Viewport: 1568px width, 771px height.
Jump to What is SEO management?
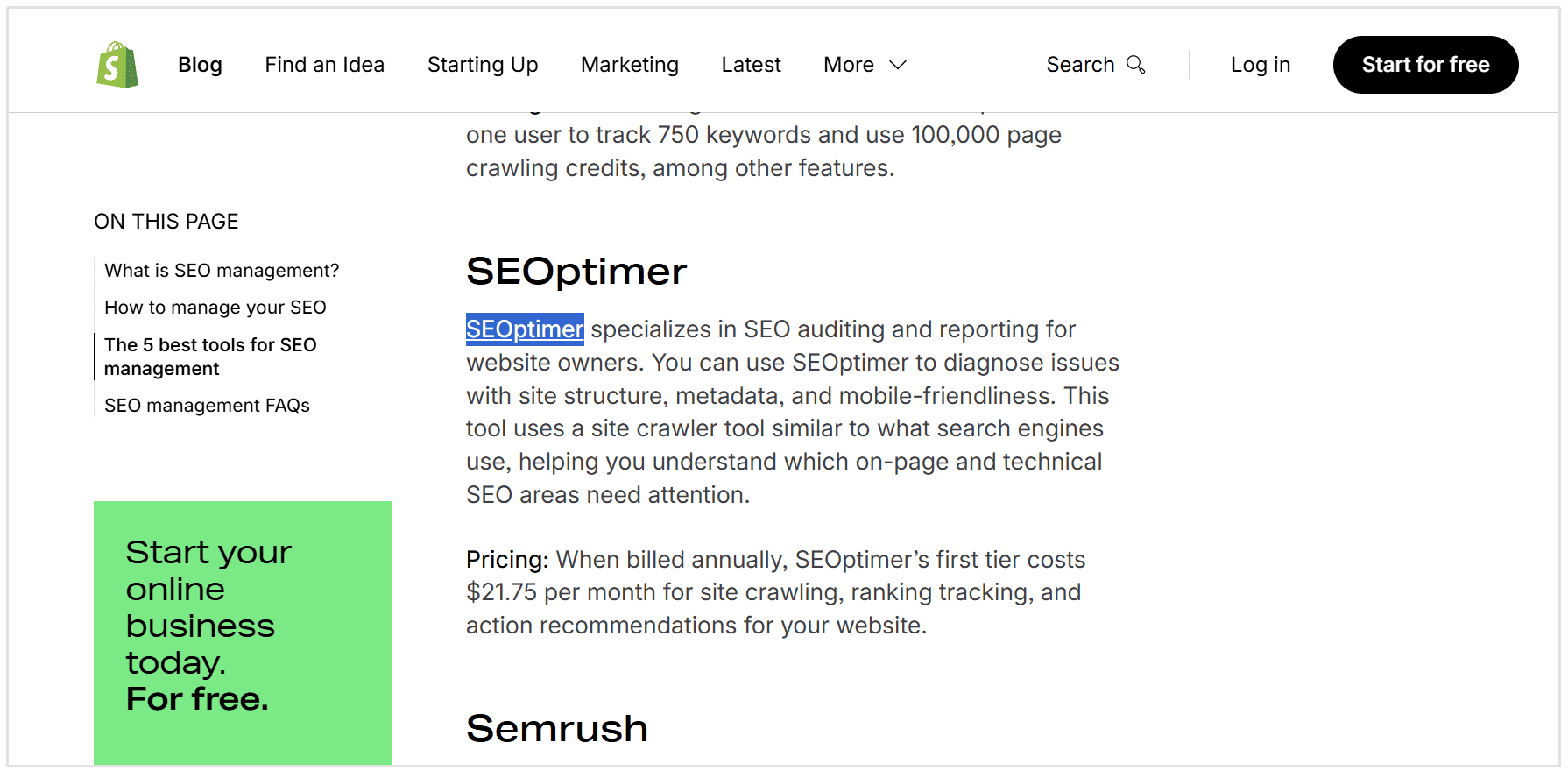(222, 271)
